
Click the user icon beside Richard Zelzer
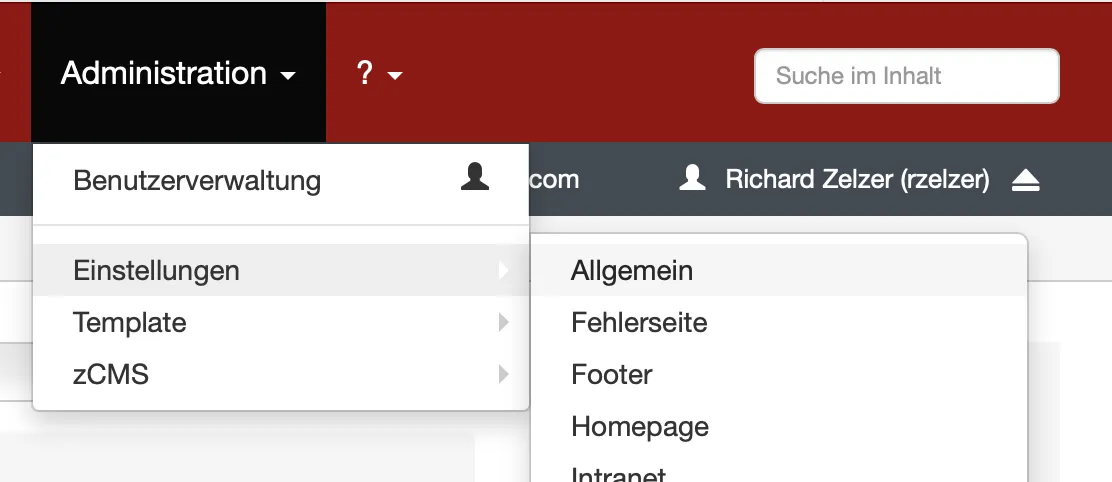tap(692, 179)
